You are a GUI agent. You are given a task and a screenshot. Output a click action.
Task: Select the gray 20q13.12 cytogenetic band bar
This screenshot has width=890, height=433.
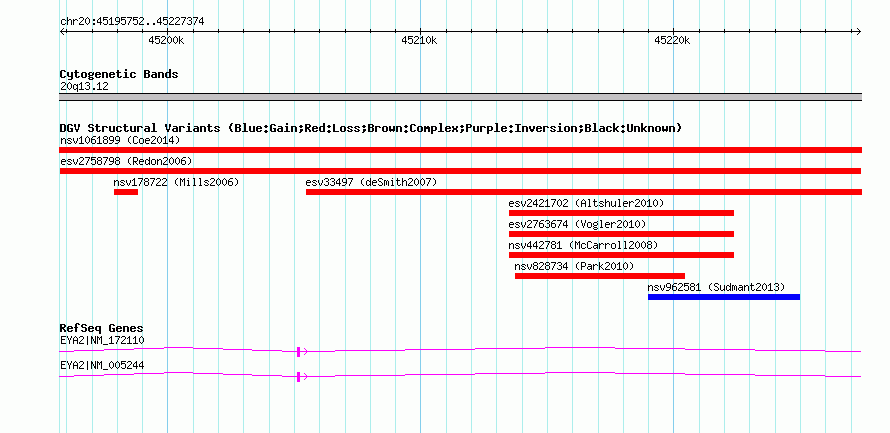coord(460,97)
